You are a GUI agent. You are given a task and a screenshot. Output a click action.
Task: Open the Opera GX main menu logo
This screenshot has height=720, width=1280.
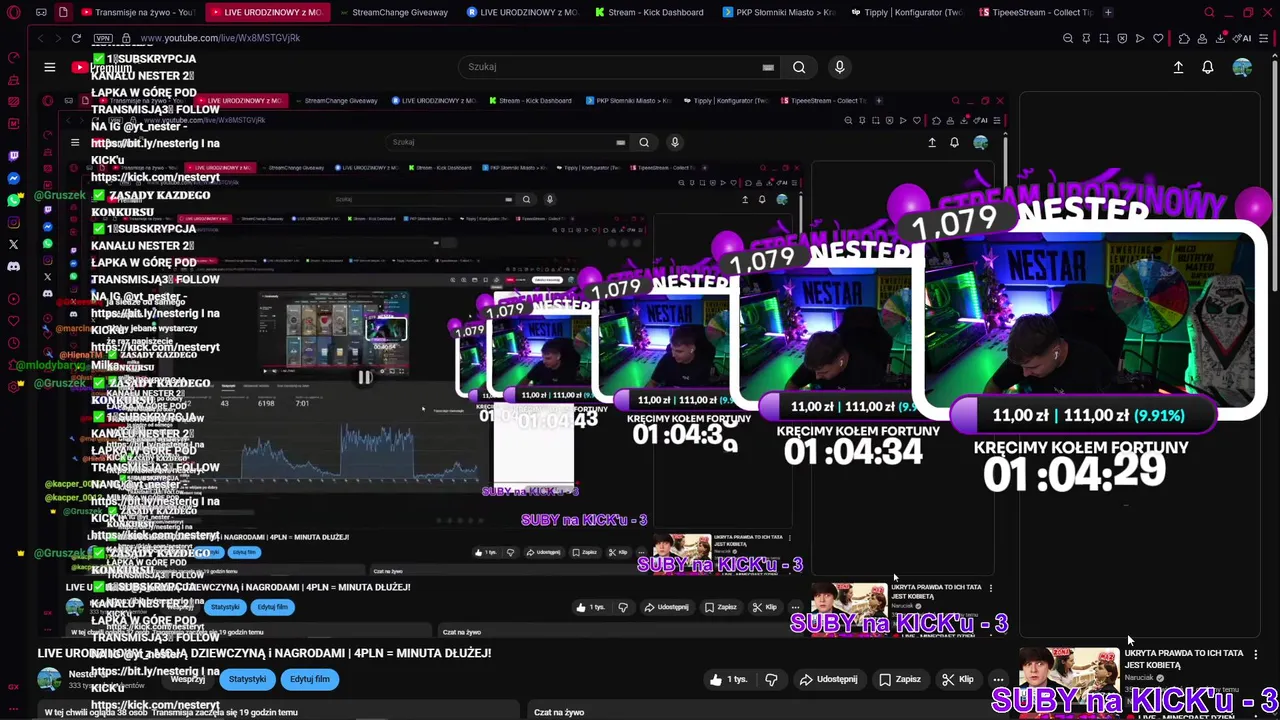point(13,12)
